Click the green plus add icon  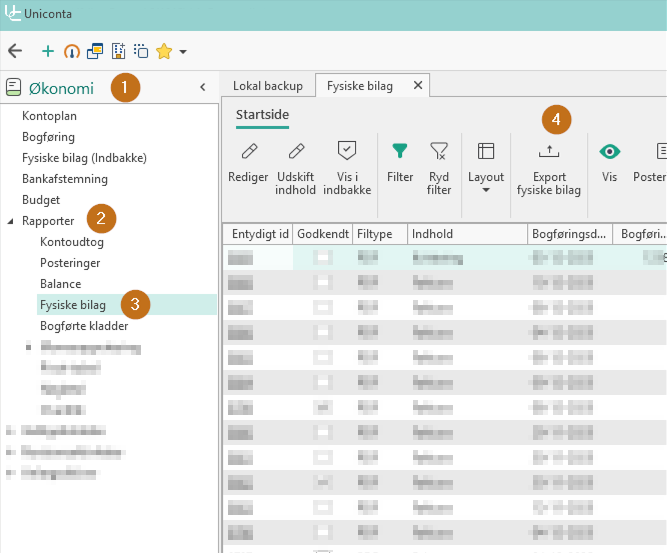click(x=48, y=51)
